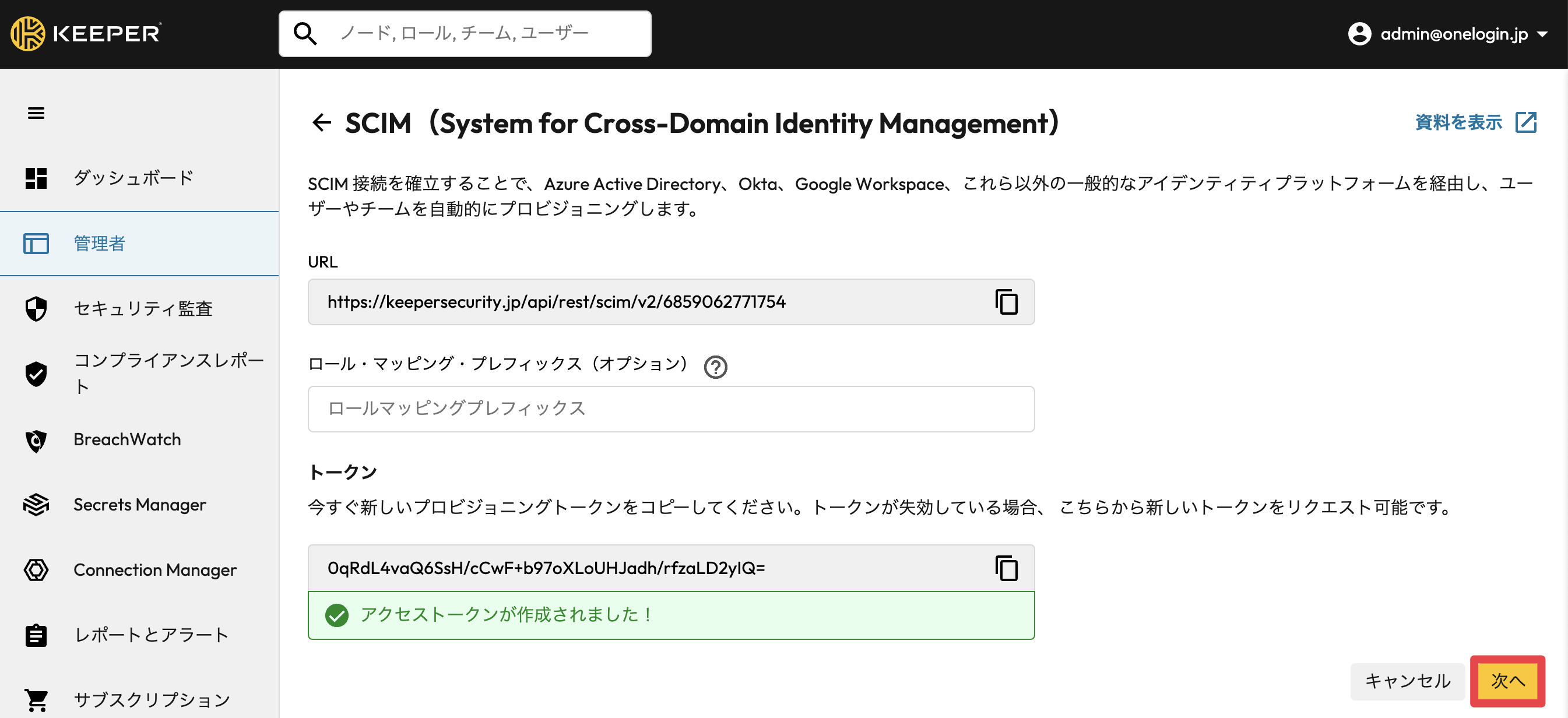Viewport: 1568px width, 718px height.
Task: Open the 資料を表示 documentation link
Action: 1458,122
